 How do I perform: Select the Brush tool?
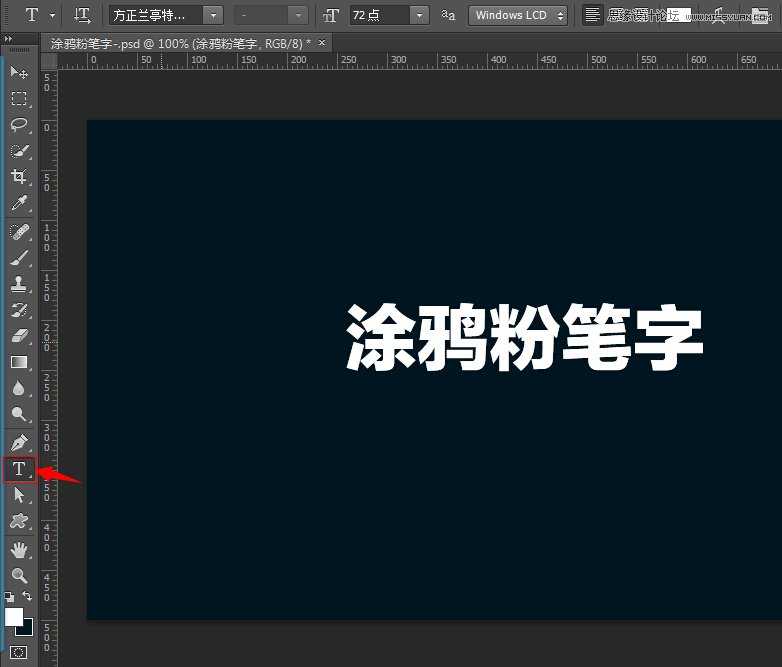[19, 257]
